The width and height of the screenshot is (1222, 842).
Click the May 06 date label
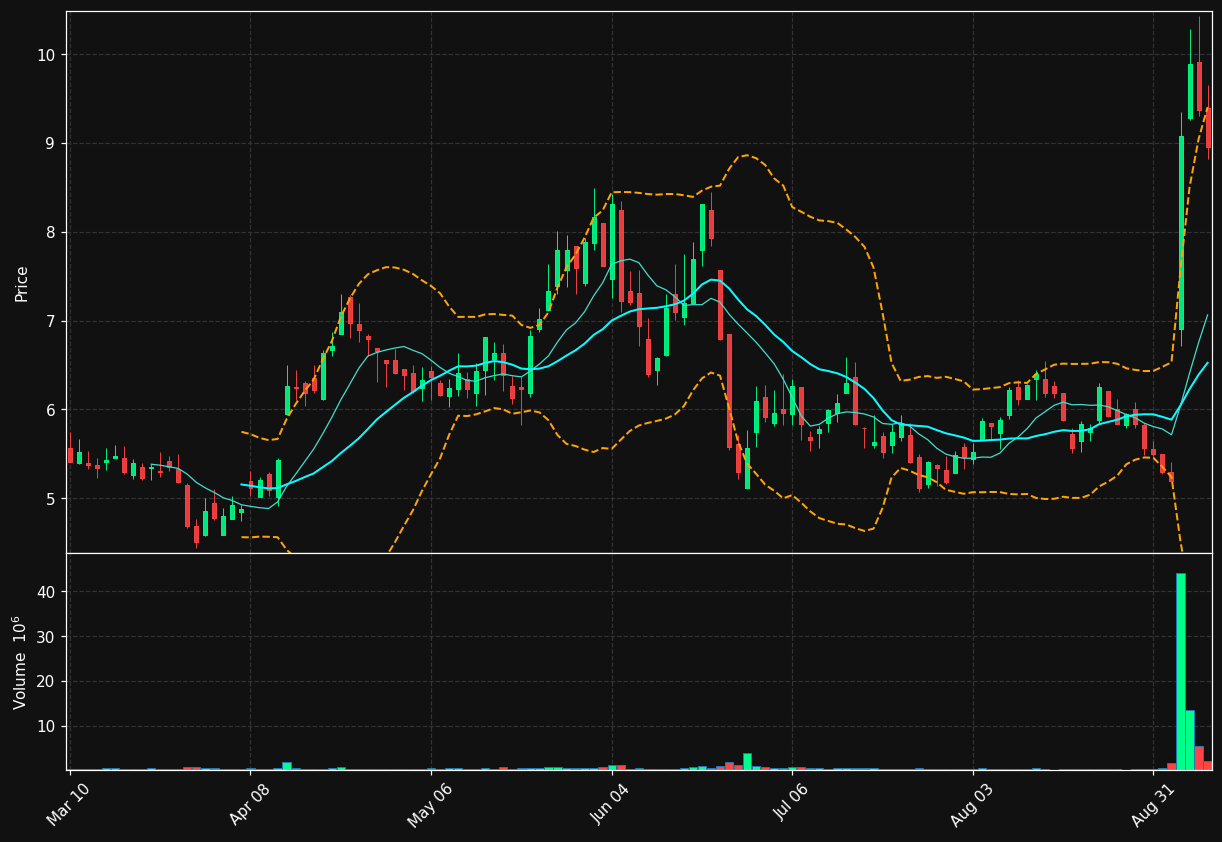click(x=430, y=805)
